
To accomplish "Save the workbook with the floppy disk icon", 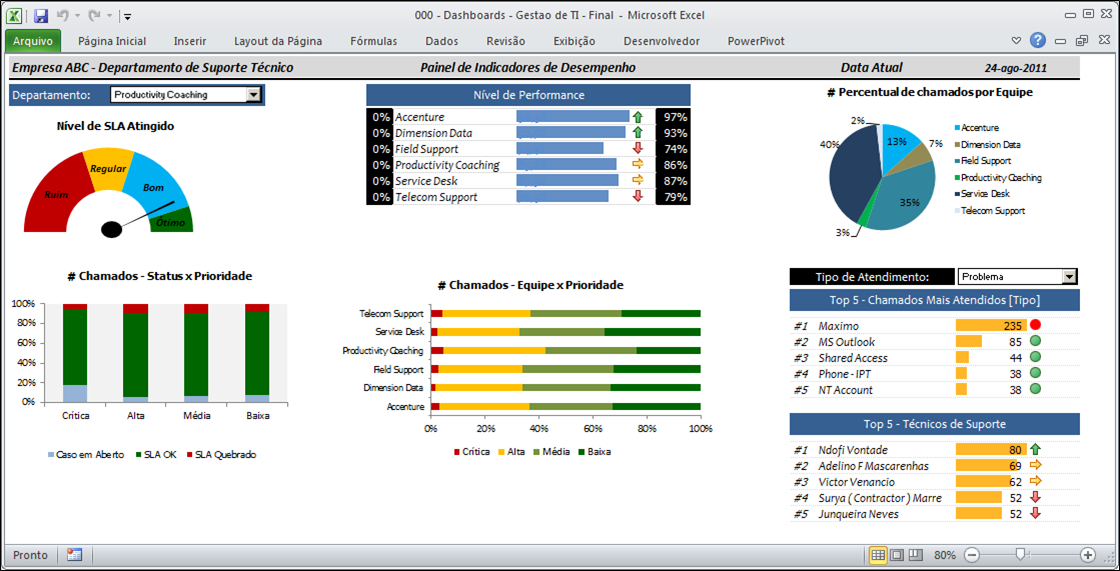I will point(41,15).
